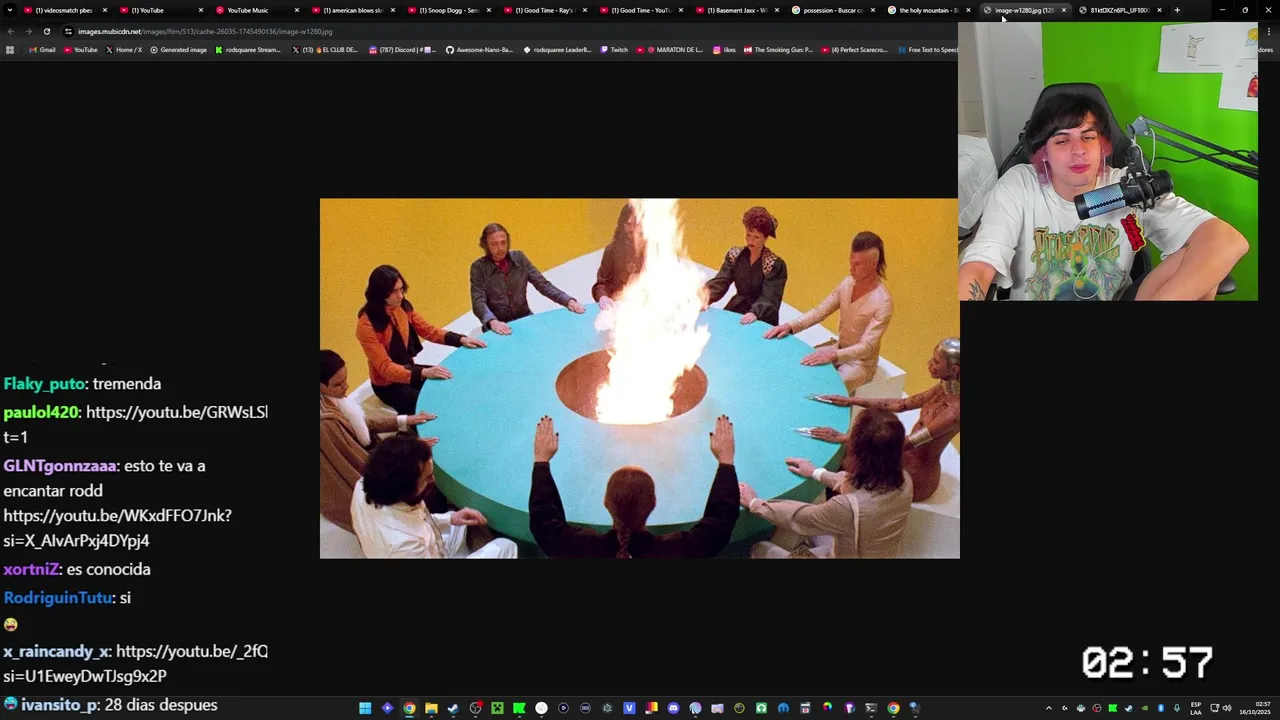Open the Free Text to Speech bookmark
This screenshot has width=1280, height=720.
928,50
